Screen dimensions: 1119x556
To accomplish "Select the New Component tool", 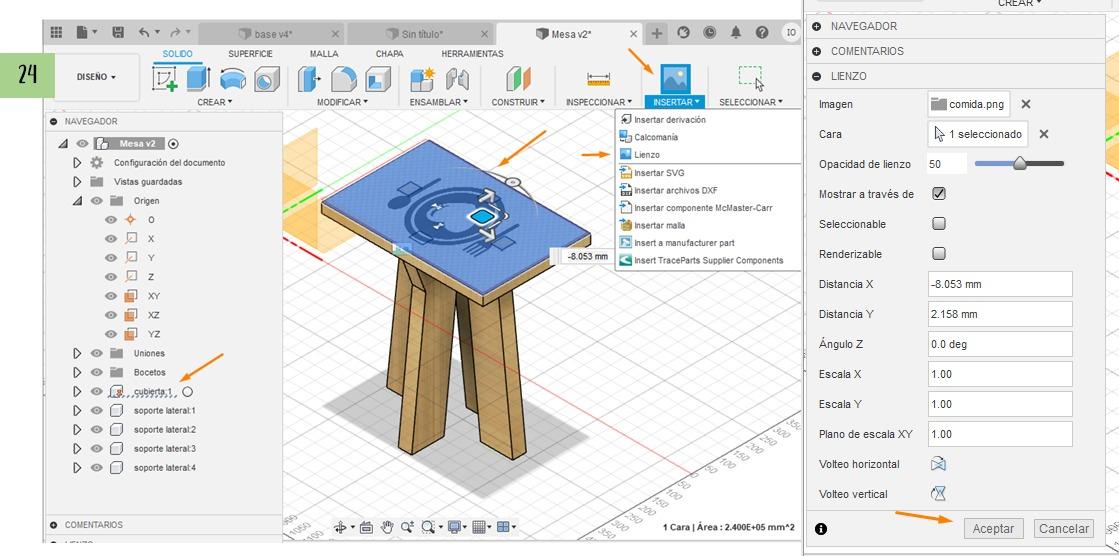I will coord(422,79).
